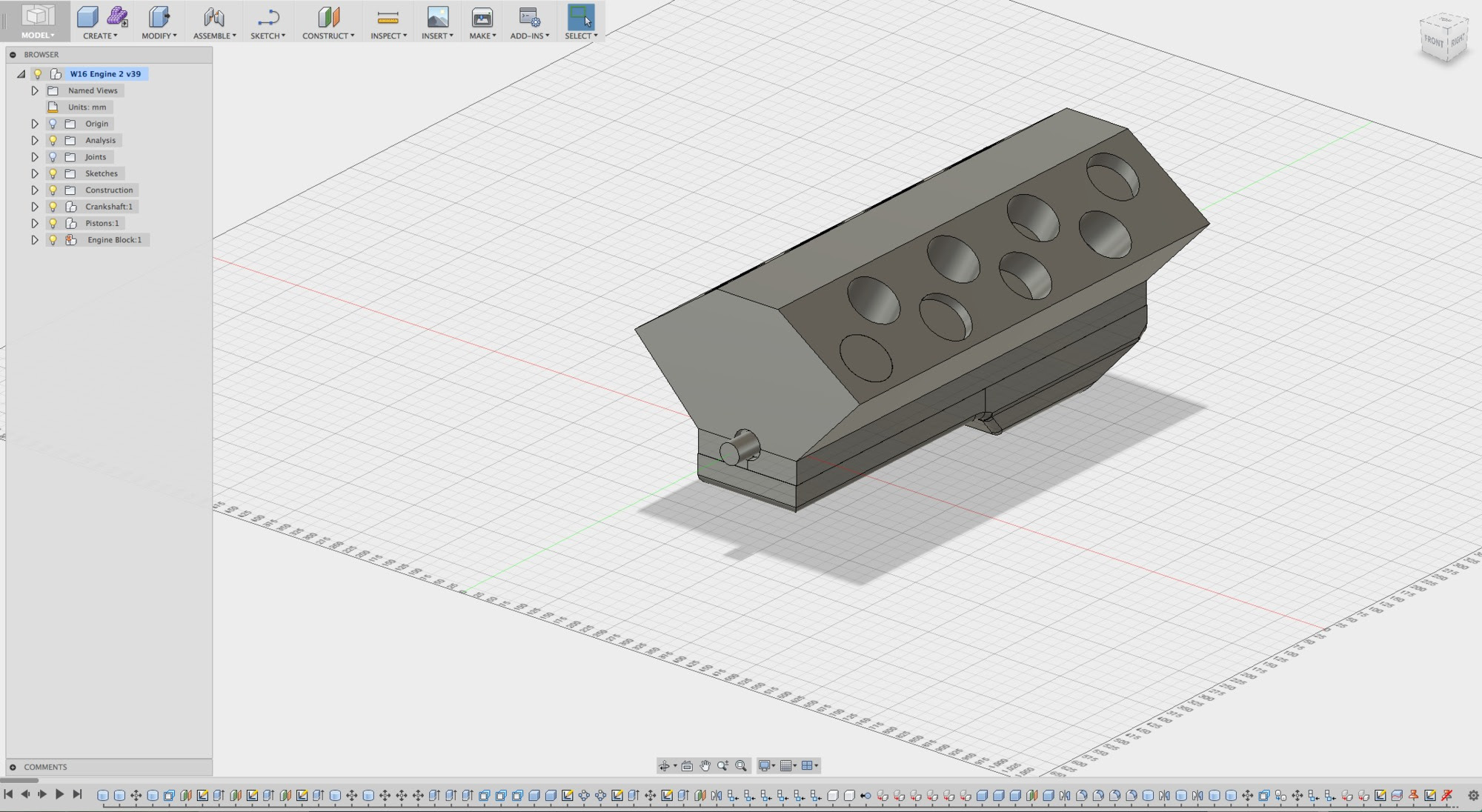The width and height of the screenshot is (1482, 812).
Task: Play the design timeline
Action: click(59, 794)
